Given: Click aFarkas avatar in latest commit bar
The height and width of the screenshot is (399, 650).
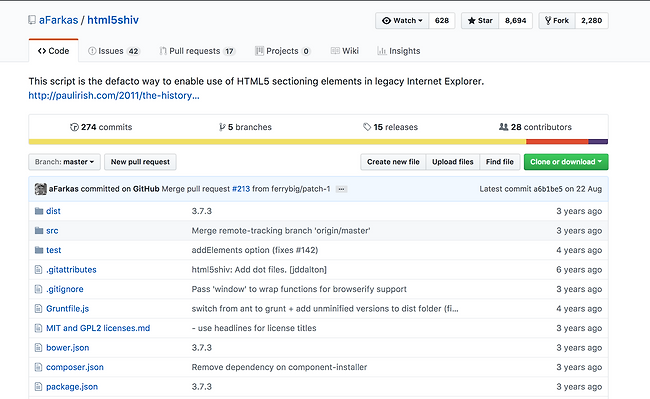Looking at the screenshot, I should point(41,189).
